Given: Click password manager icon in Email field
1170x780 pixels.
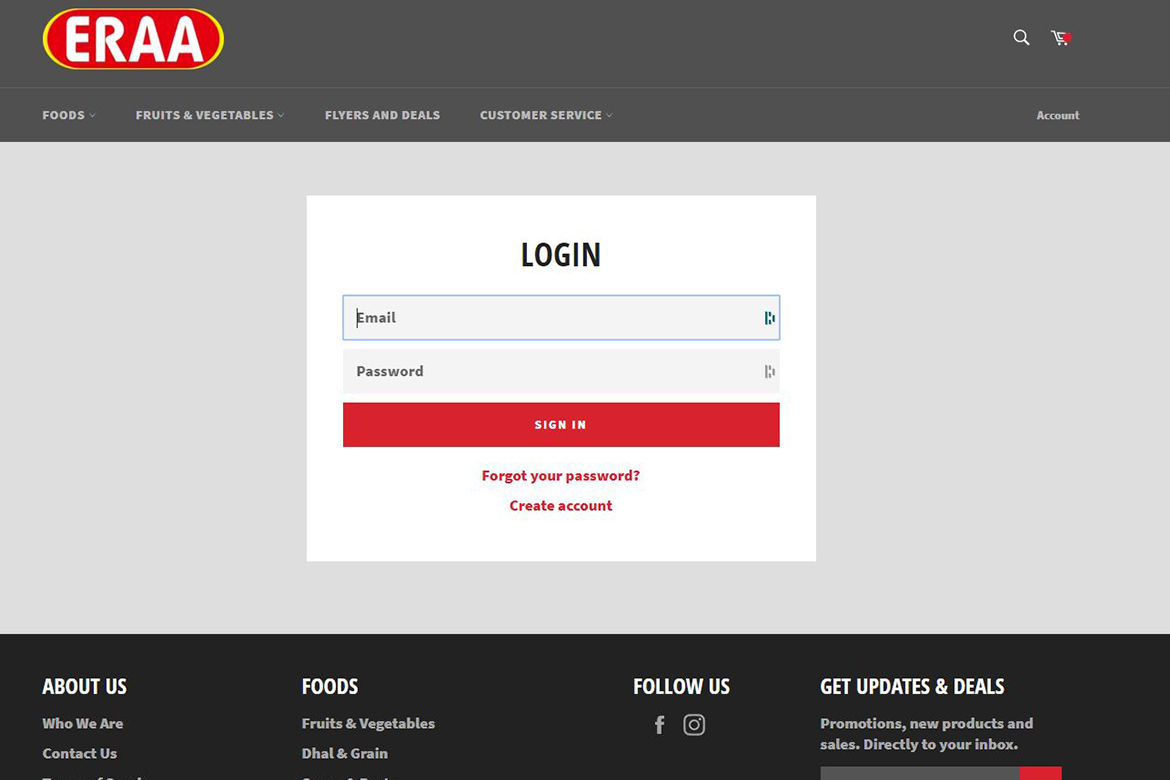Looking at the screenshot, I should (x=769, y=318).
